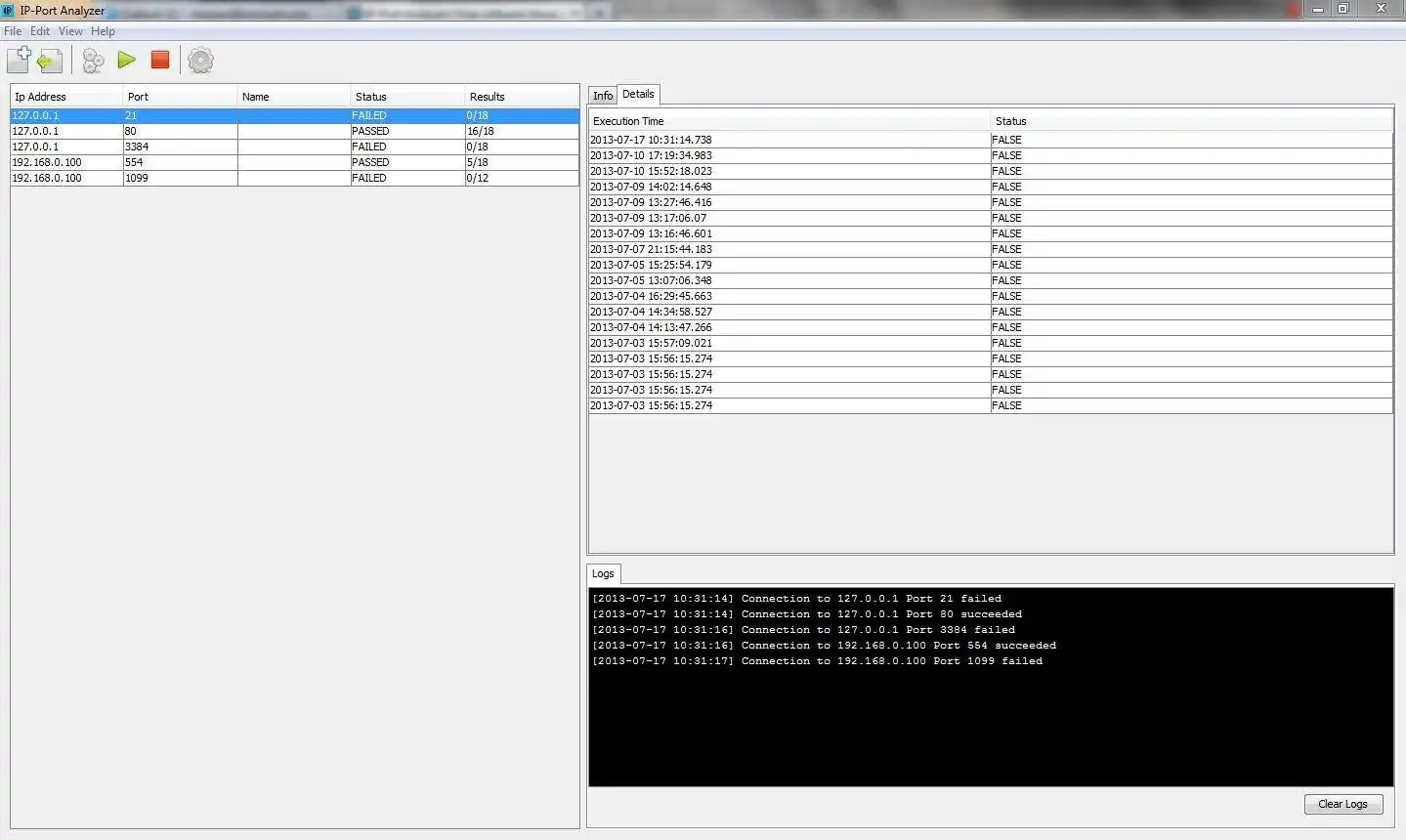Click FALSE status for 2013-07-17 execution
1406x840 pixels.
tap(1192, 140)
